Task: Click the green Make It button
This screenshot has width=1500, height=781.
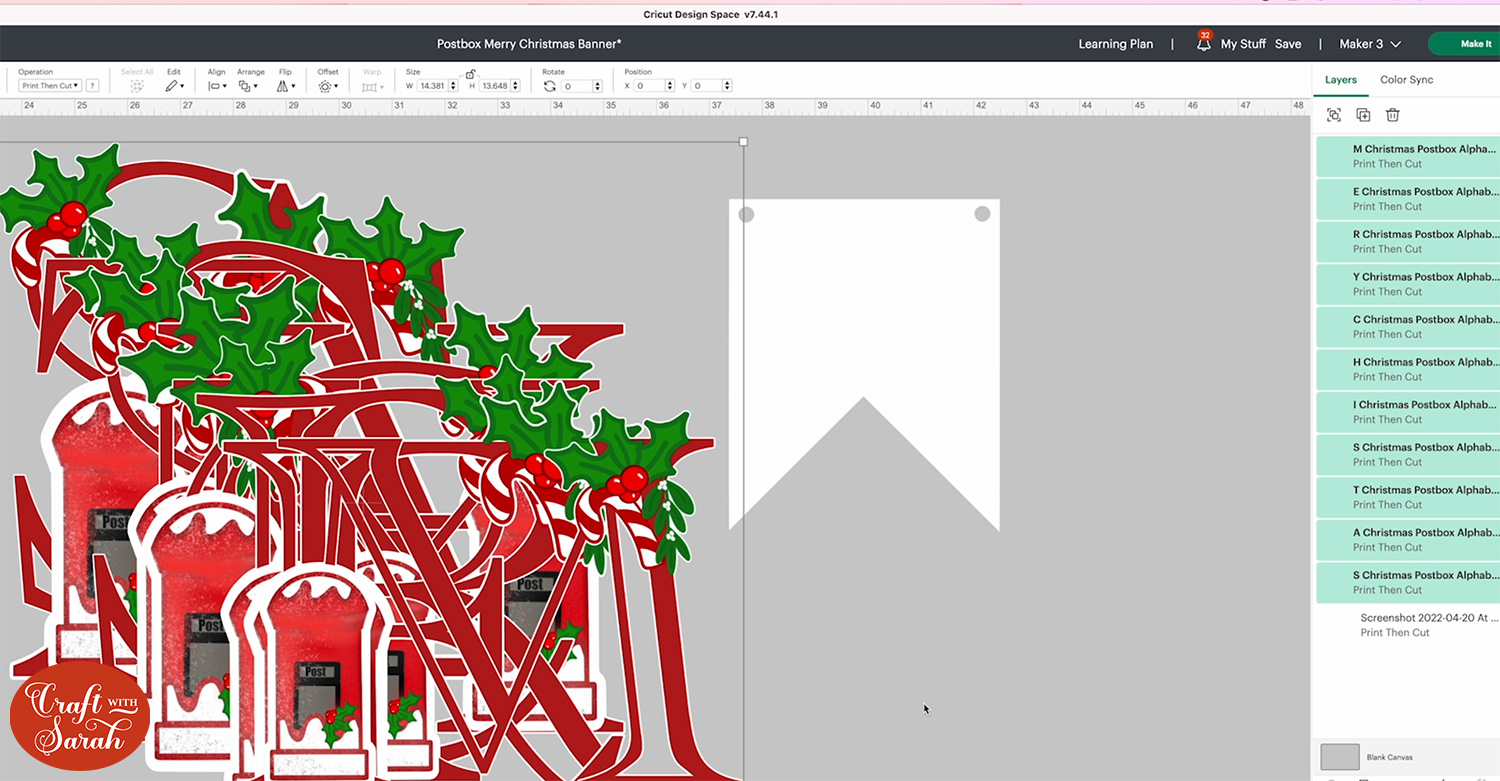Action: (1474, 44)
